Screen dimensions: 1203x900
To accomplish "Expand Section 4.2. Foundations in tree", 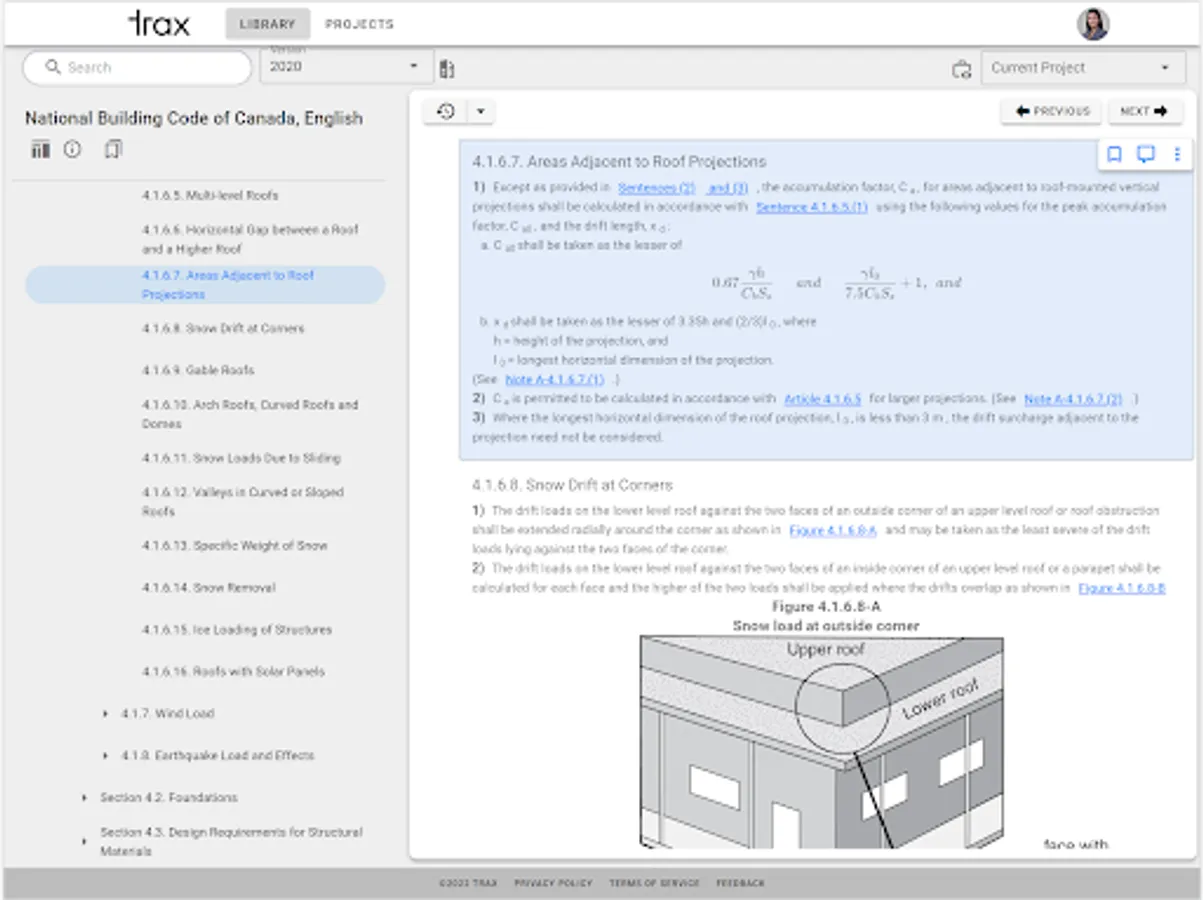I will coord(84,798).
